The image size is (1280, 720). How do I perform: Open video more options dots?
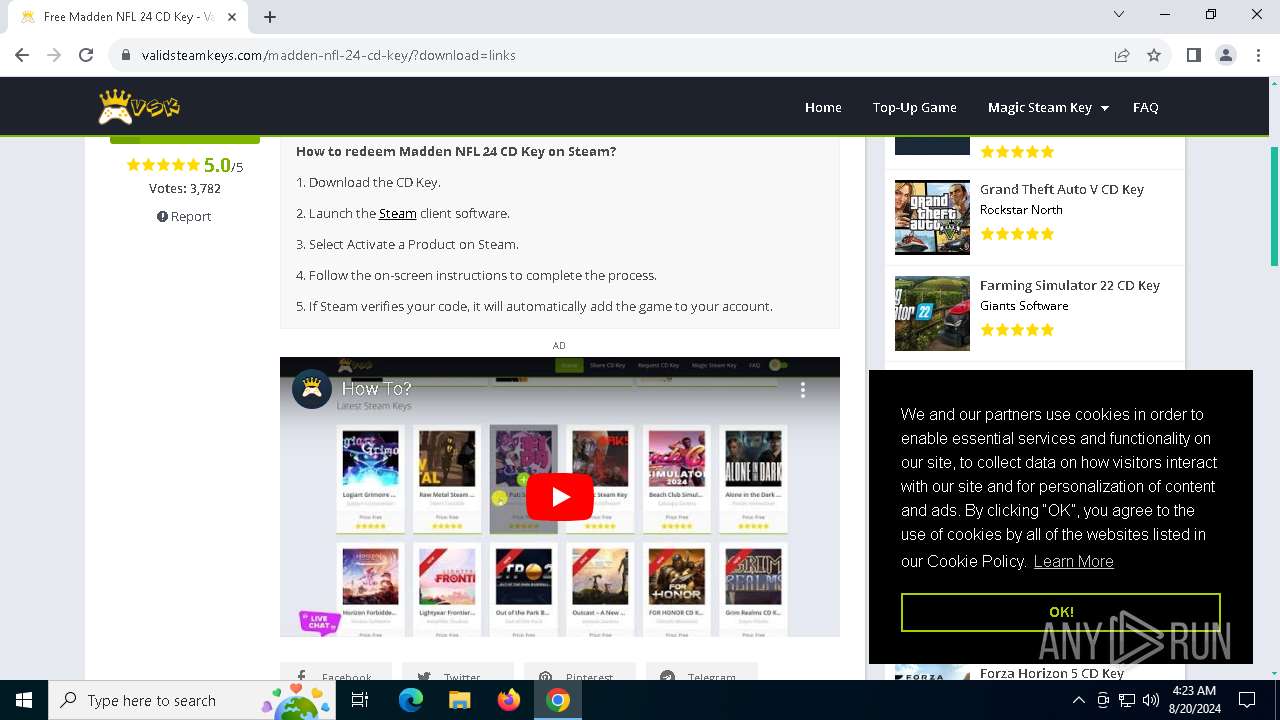coord(802,390)
